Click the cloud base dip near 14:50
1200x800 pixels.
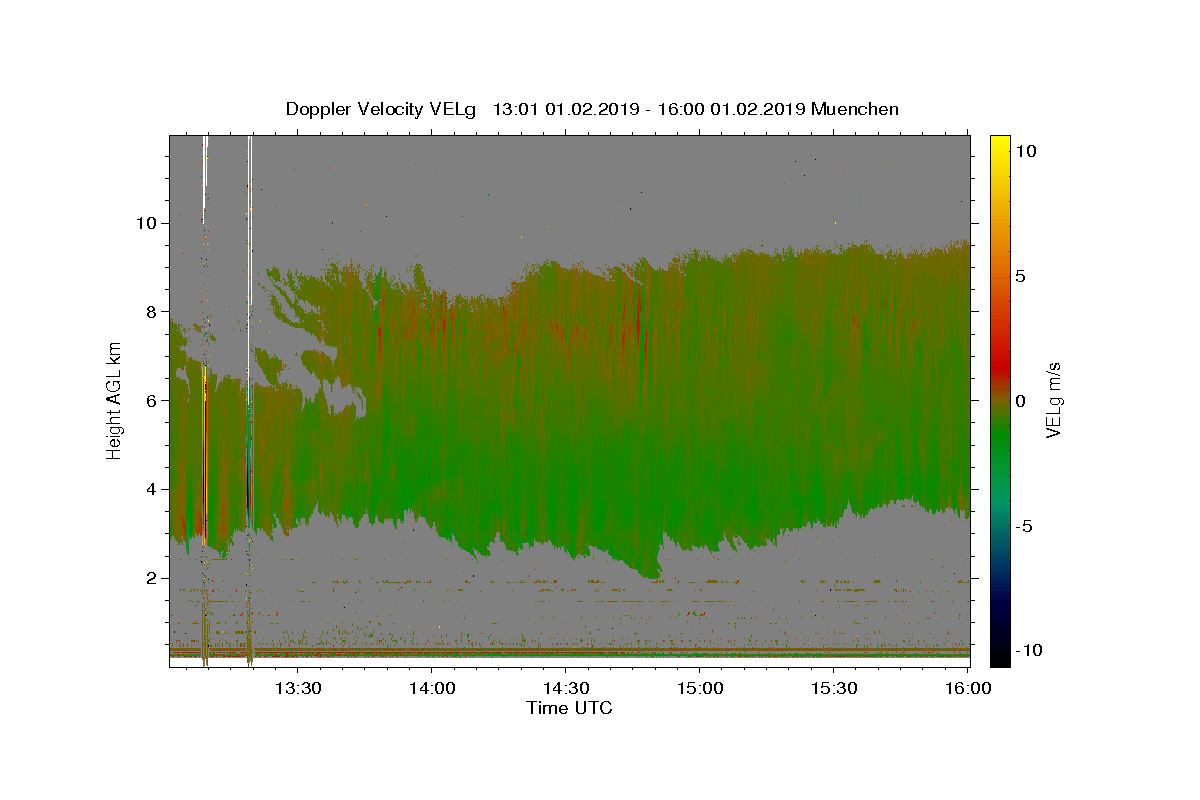(651, 570)
